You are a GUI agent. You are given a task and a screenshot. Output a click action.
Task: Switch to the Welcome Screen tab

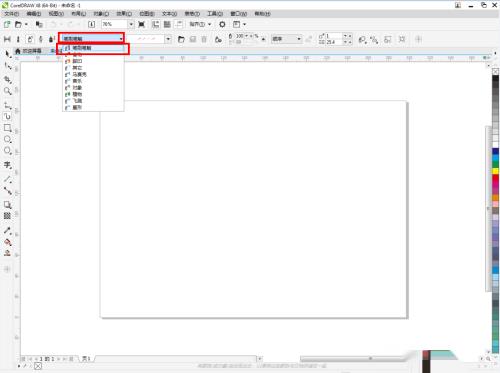click(29, 51)
